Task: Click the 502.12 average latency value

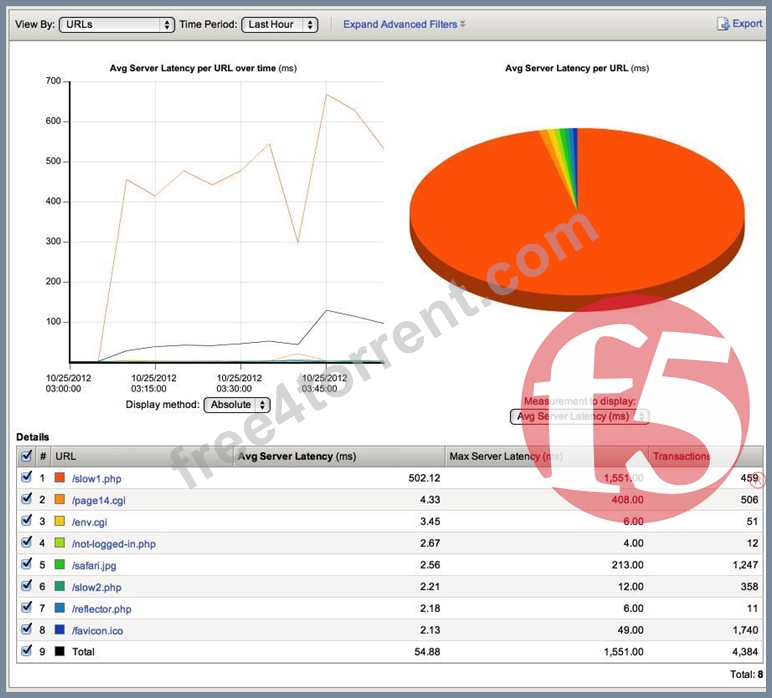Action: pos(424,478)
